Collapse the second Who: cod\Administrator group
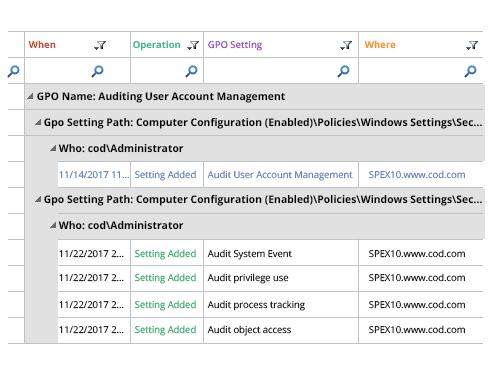The width and height of the screenshot is (500, 390). (53, 225)
